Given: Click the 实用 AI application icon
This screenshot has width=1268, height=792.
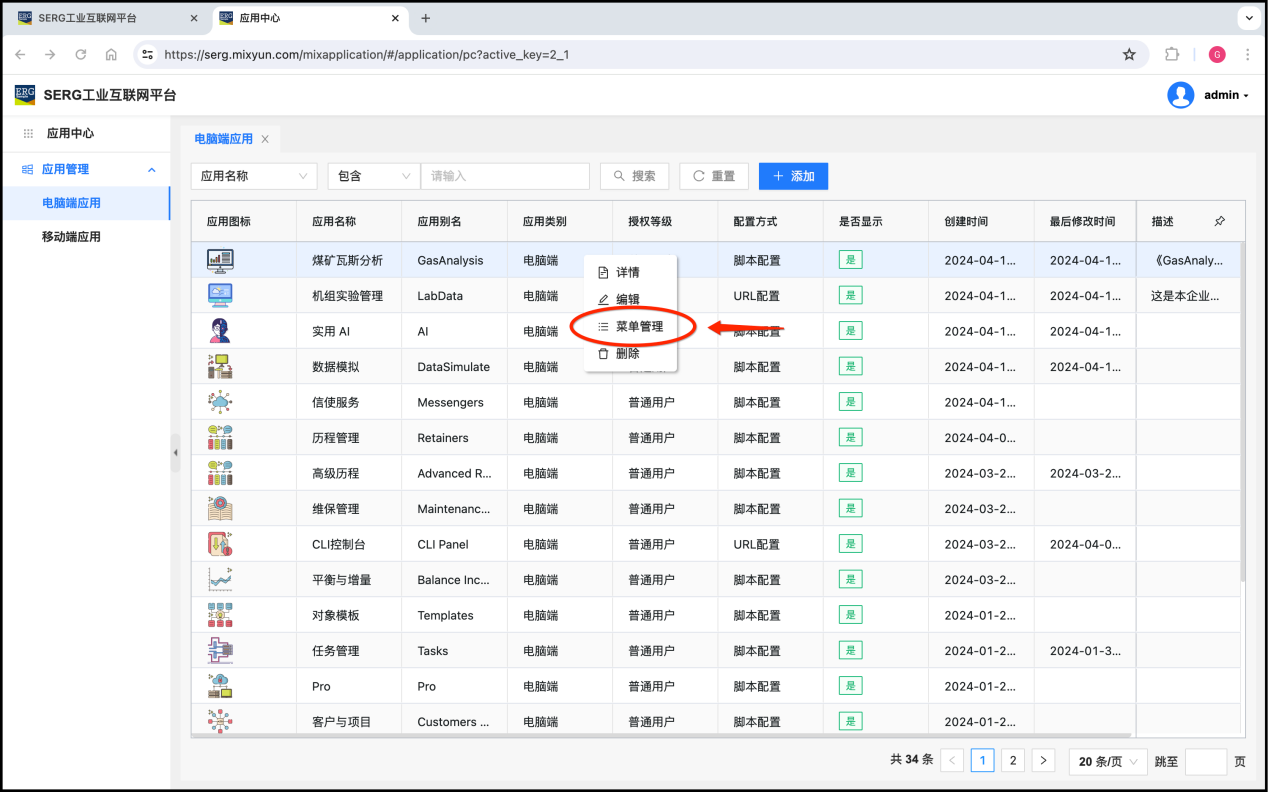Looking at the screenshot, I should 220,331.
